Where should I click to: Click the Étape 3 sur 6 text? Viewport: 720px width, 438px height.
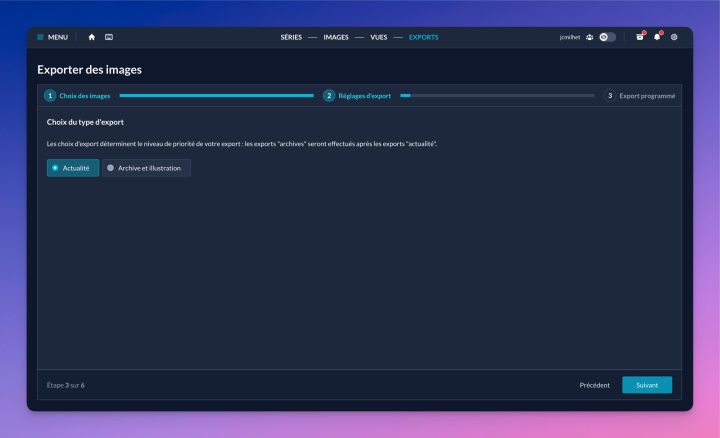(x=65, y=385)
